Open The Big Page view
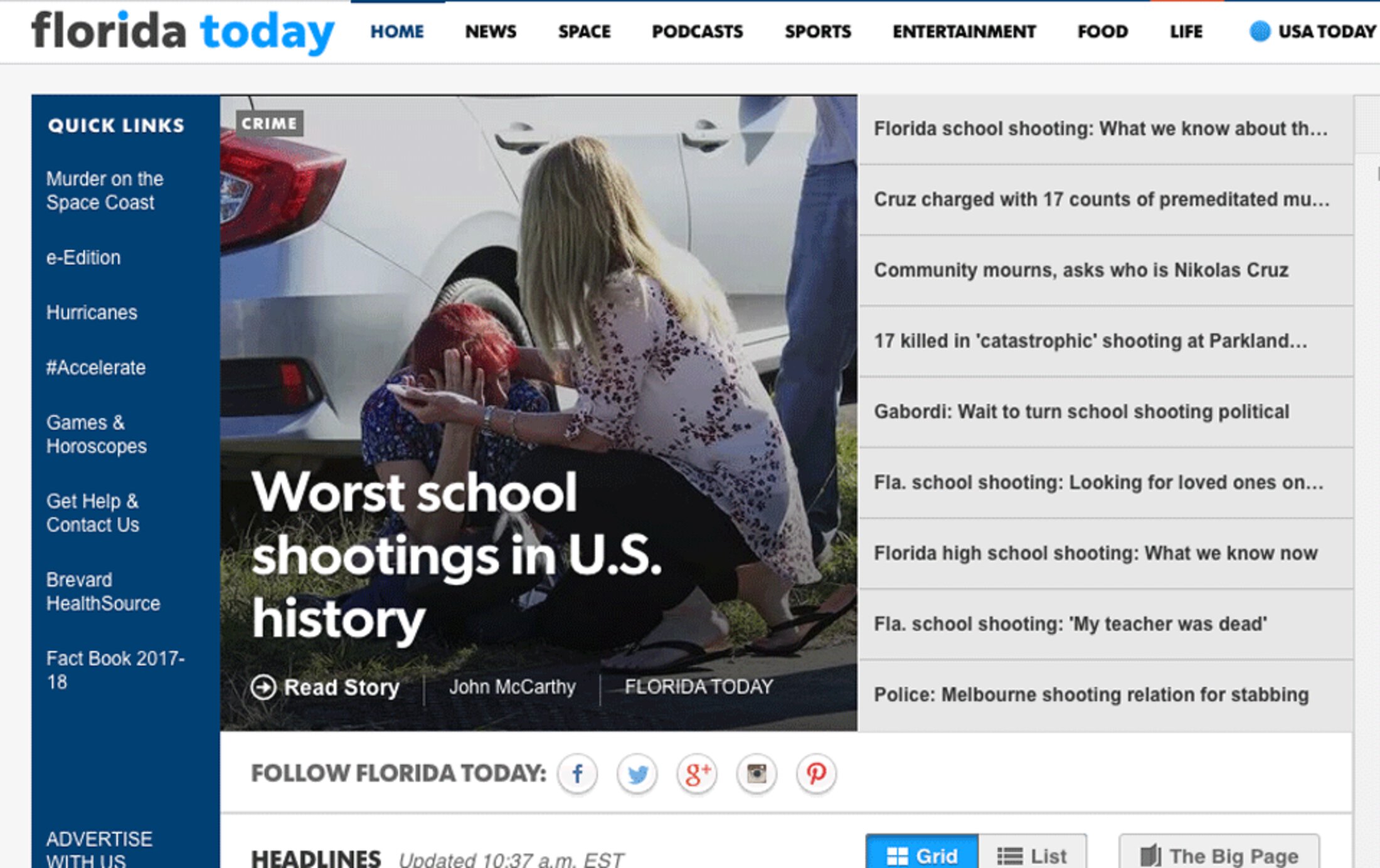Screen dimensions: 1380x868 (x=1219, y=855)
